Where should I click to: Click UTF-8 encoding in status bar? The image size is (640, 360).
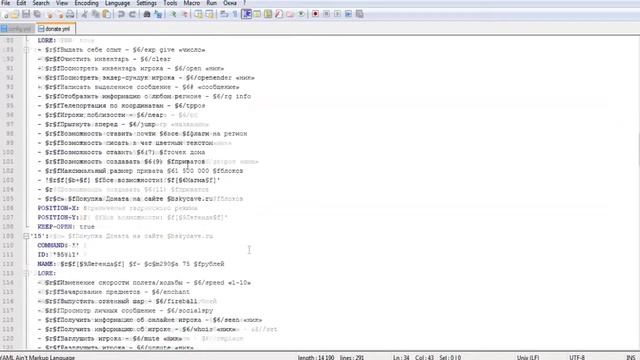[578, 357]
